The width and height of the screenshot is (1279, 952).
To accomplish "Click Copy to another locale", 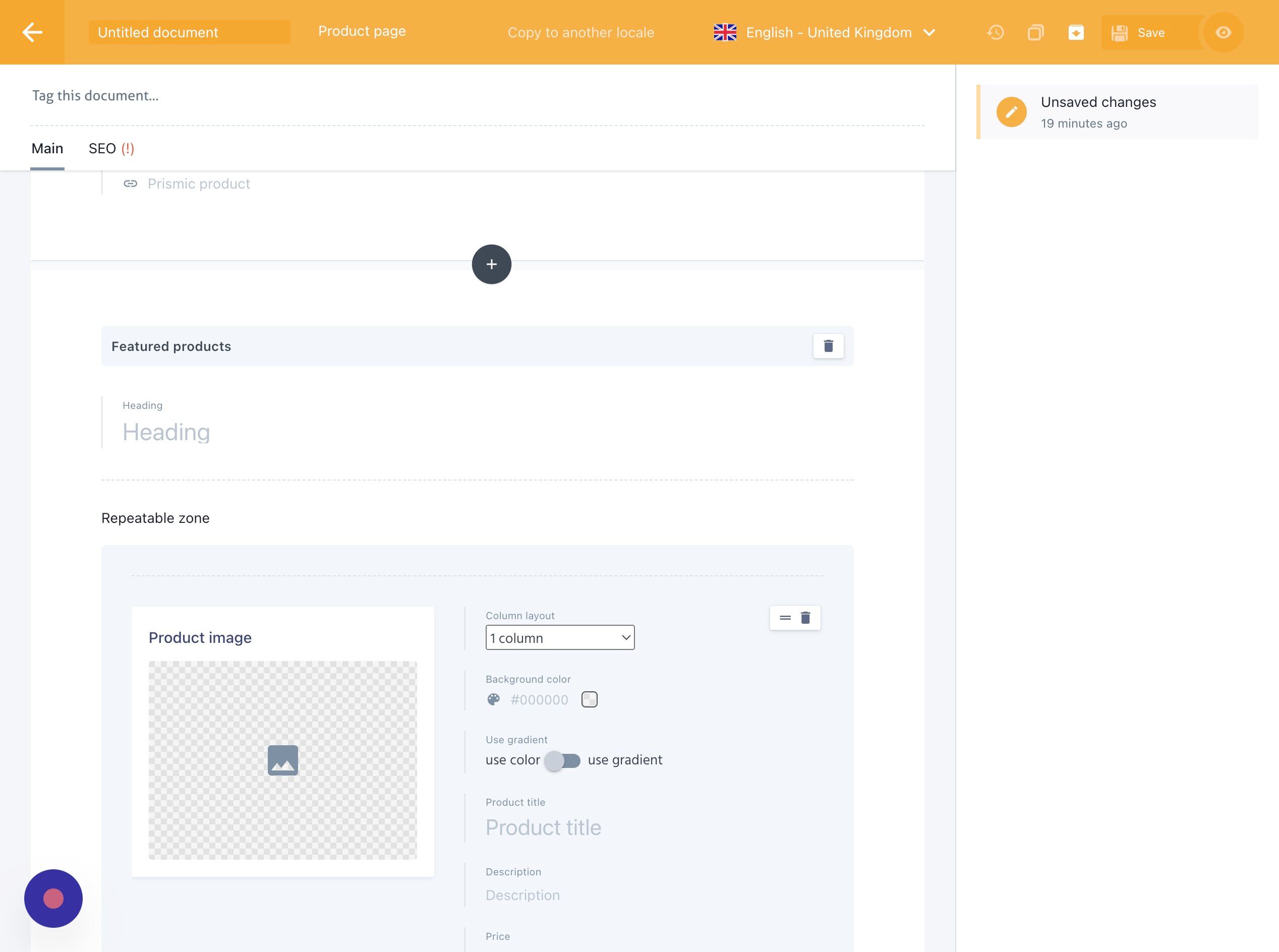I will tap(581, 32).
